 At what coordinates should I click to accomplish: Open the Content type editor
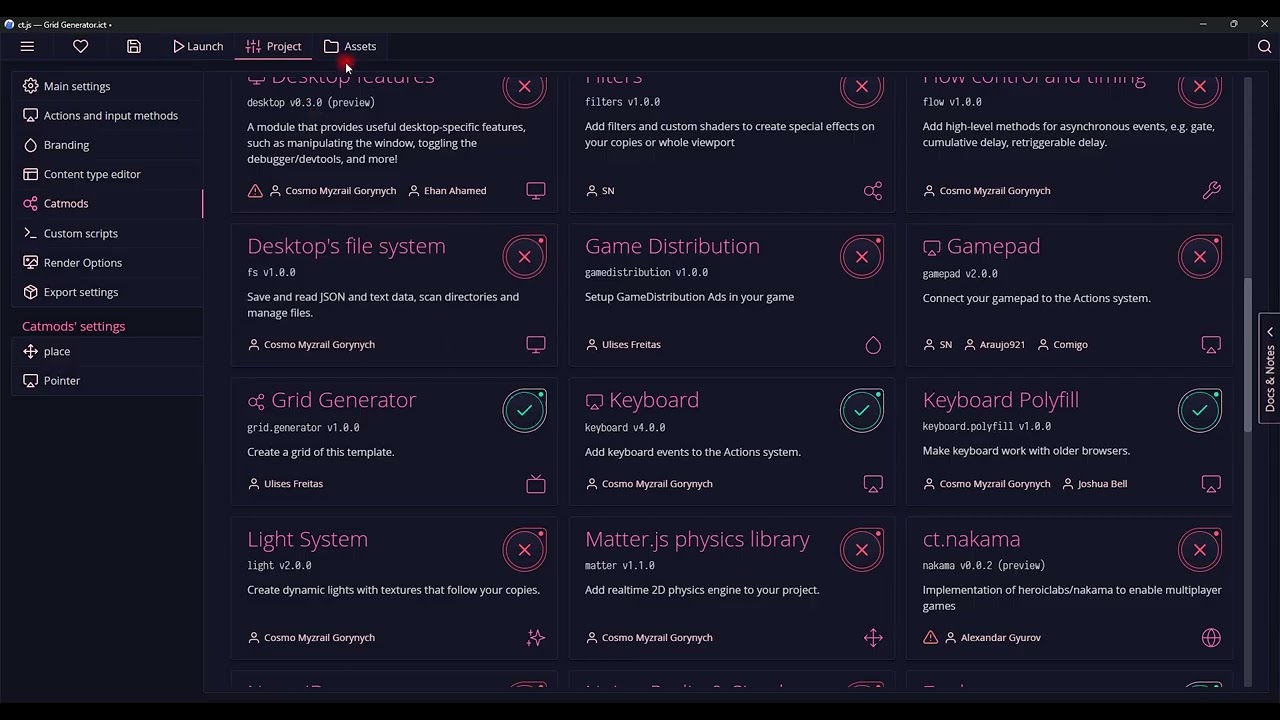tap(106, 174)
